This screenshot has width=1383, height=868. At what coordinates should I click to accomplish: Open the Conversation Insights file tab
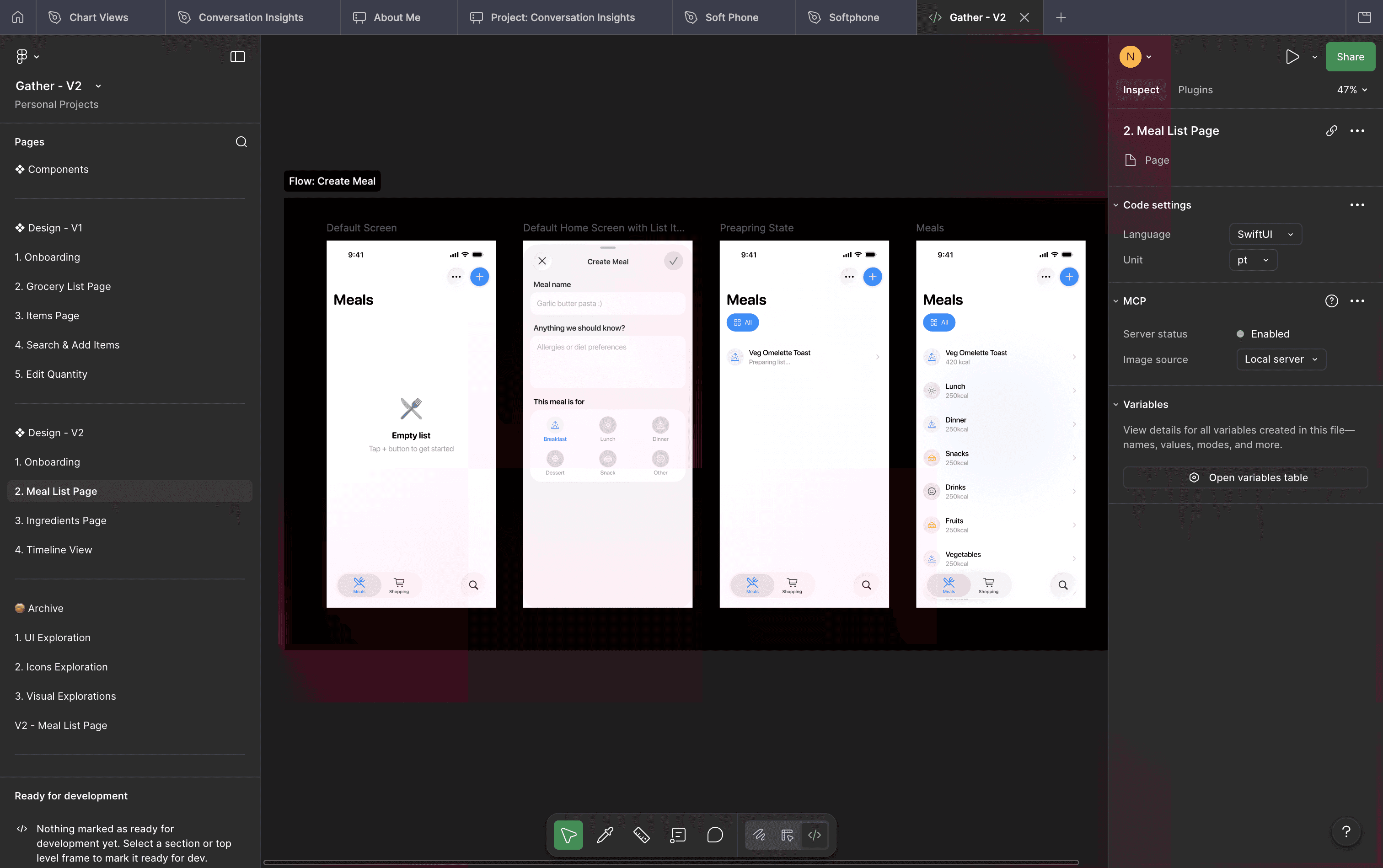click(x=251, y=17)
